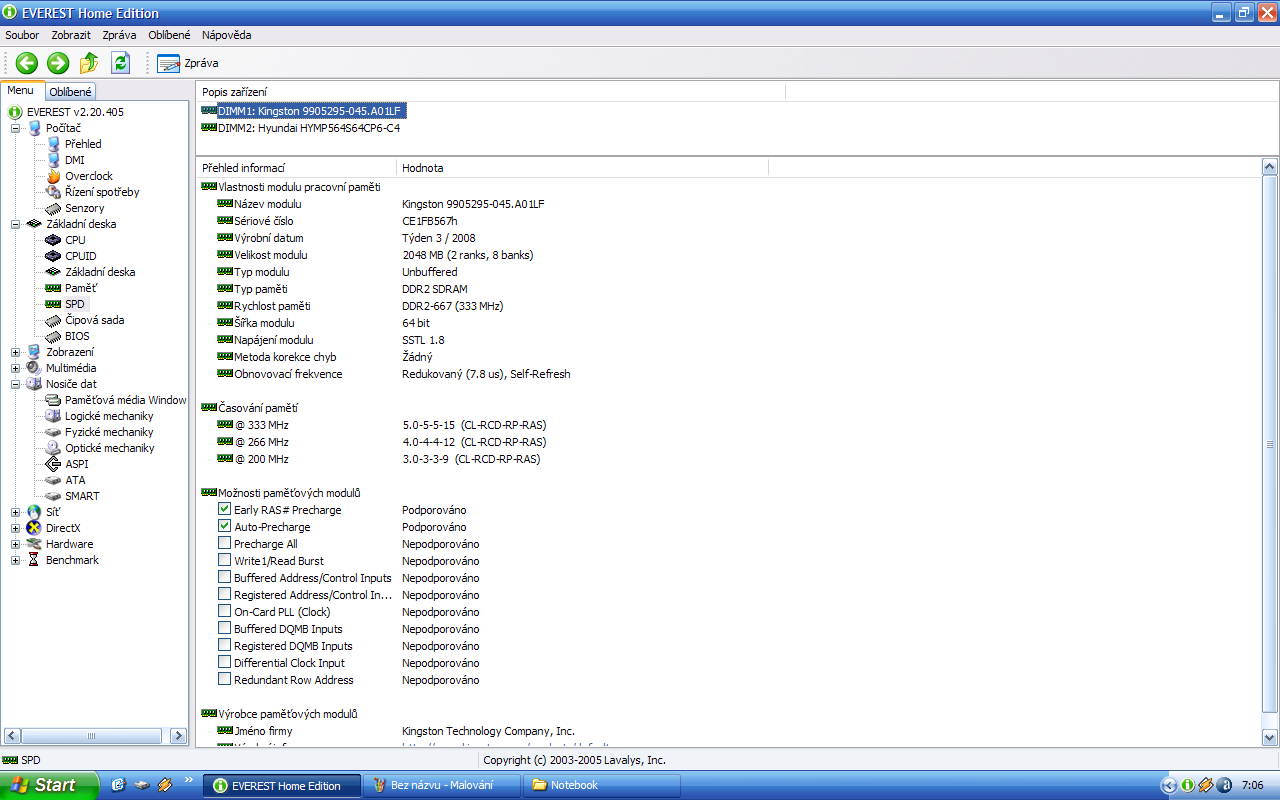This screenshot has height=800, width=1280.
Task: Select the Overclock flame icon
Action: 54,176
